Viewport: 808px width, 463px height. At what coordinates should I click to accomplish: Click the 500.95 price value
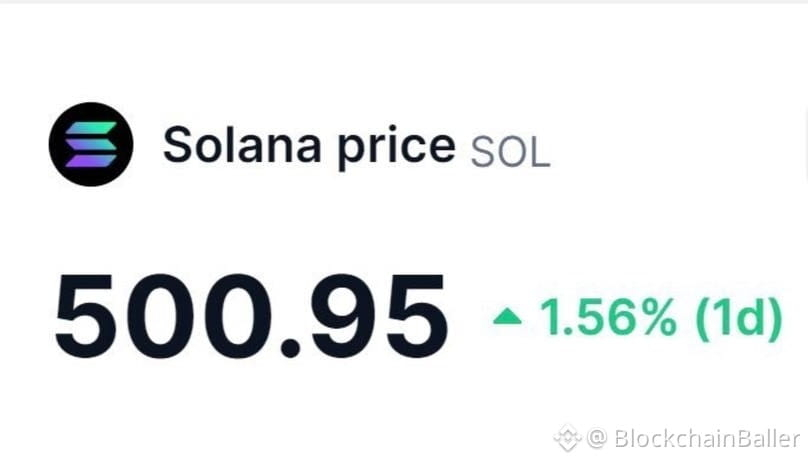tap(251, 316)
